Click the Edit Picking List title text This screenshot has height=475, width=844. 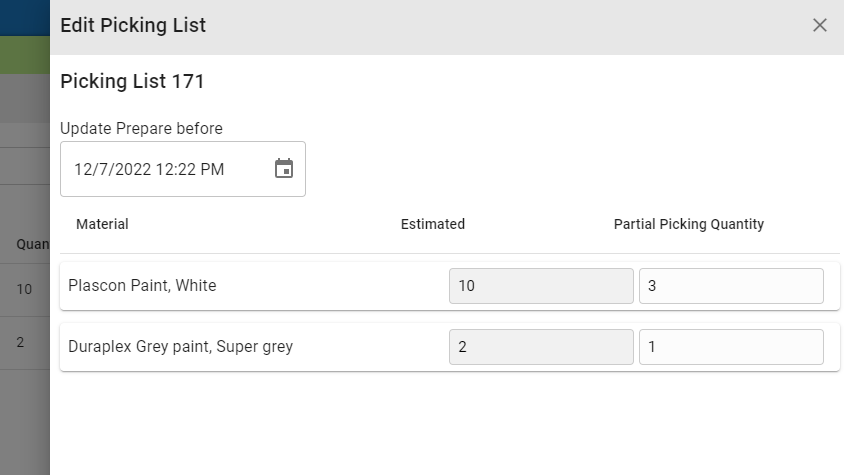click(x=133, y=25)
